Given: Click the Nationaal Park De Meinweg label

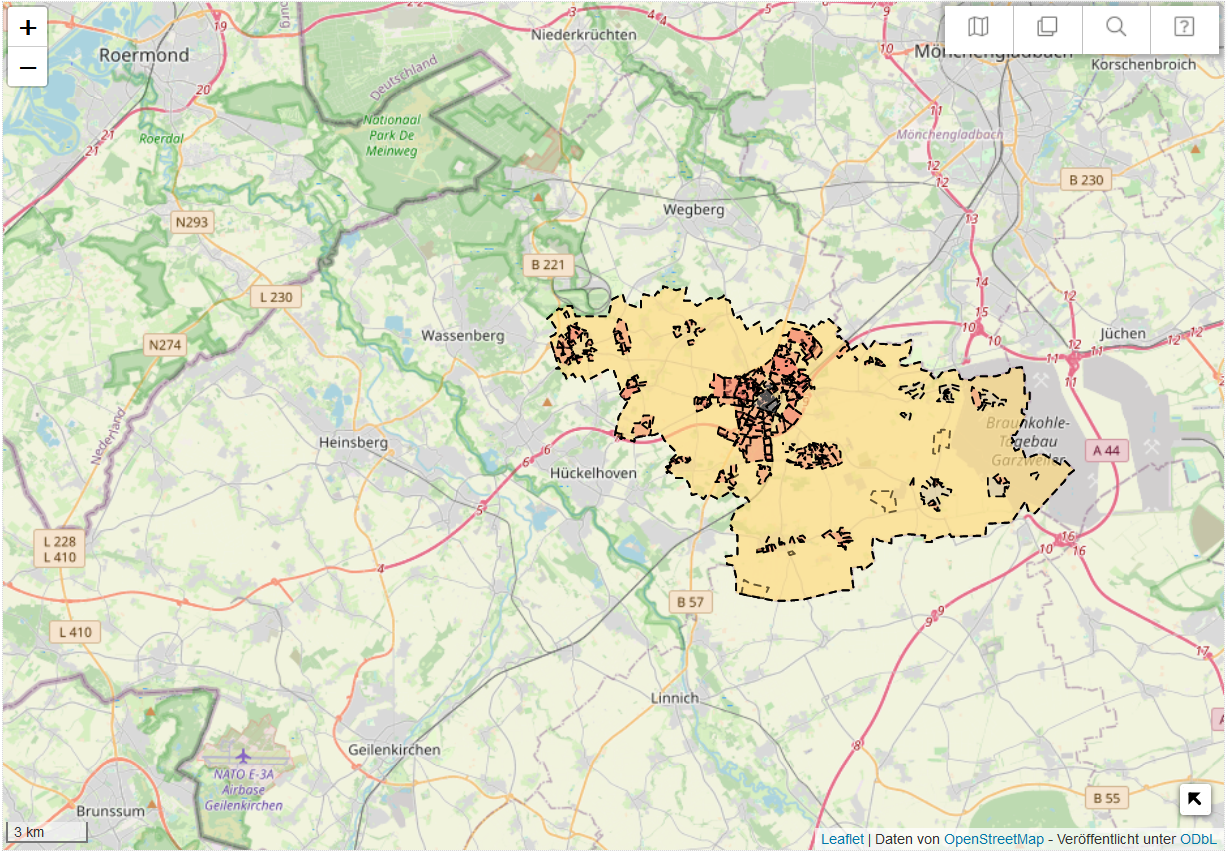Looking at the screenshot, I should click(x=389, y=136).
